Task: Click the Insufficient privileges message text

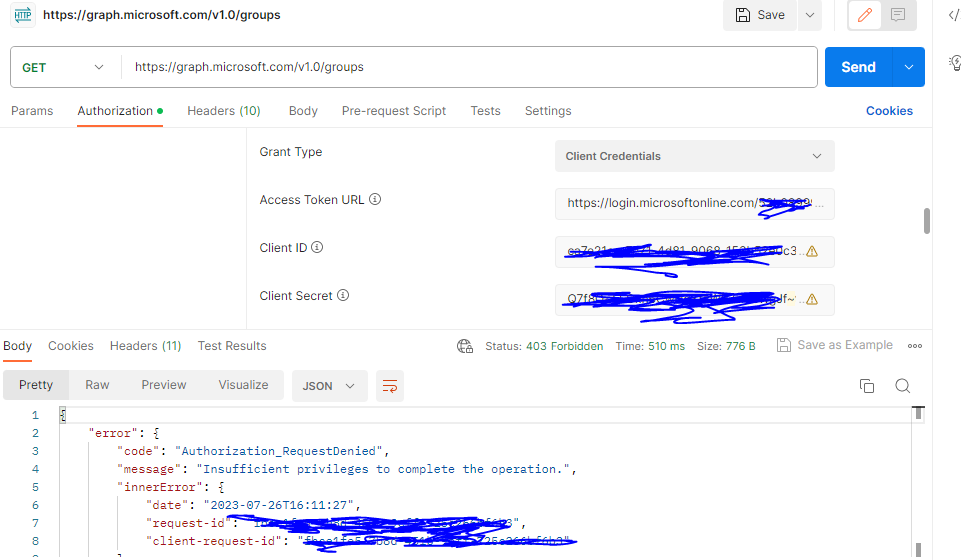Action: [x=383, y=469]
